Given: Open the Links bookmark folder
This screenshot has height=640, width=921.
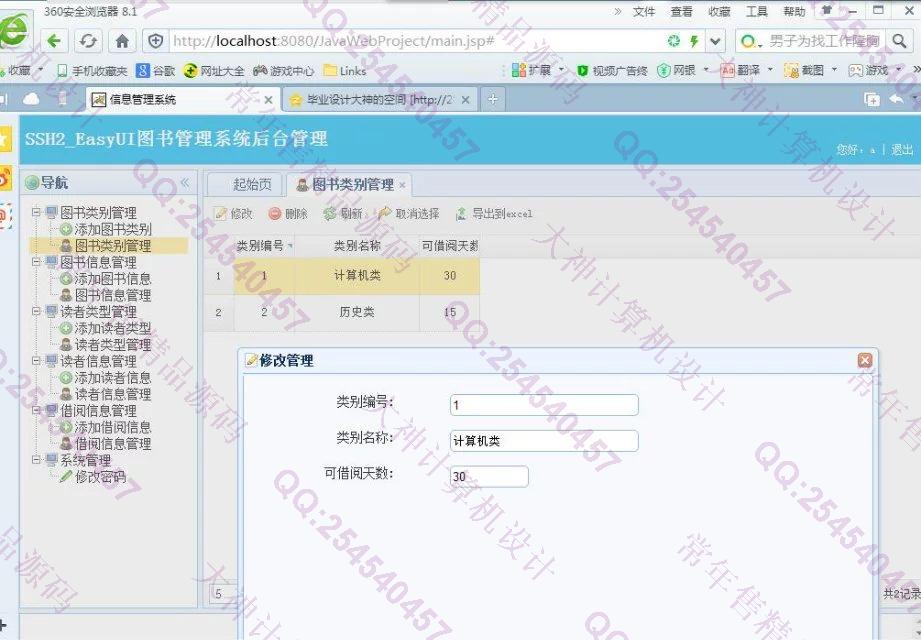Looking at the screenshot, I should pos(345,71).
